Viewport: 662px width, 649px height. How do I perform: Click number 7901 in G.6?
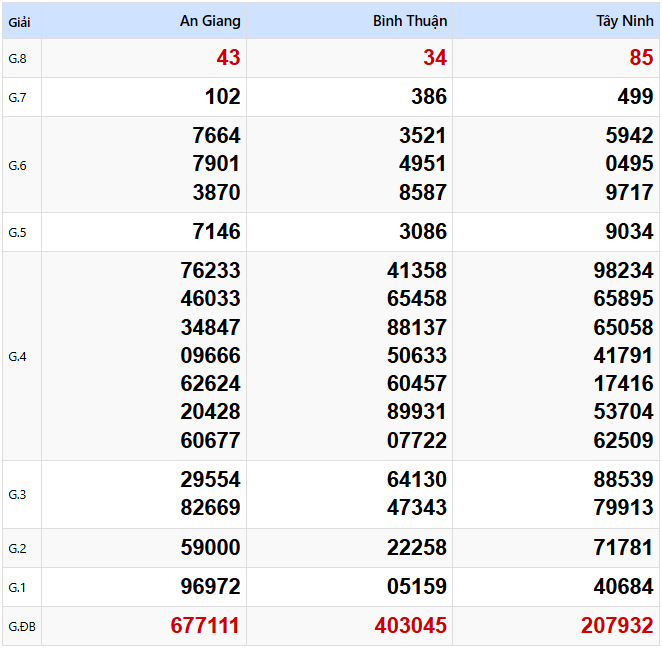(217, 163)
